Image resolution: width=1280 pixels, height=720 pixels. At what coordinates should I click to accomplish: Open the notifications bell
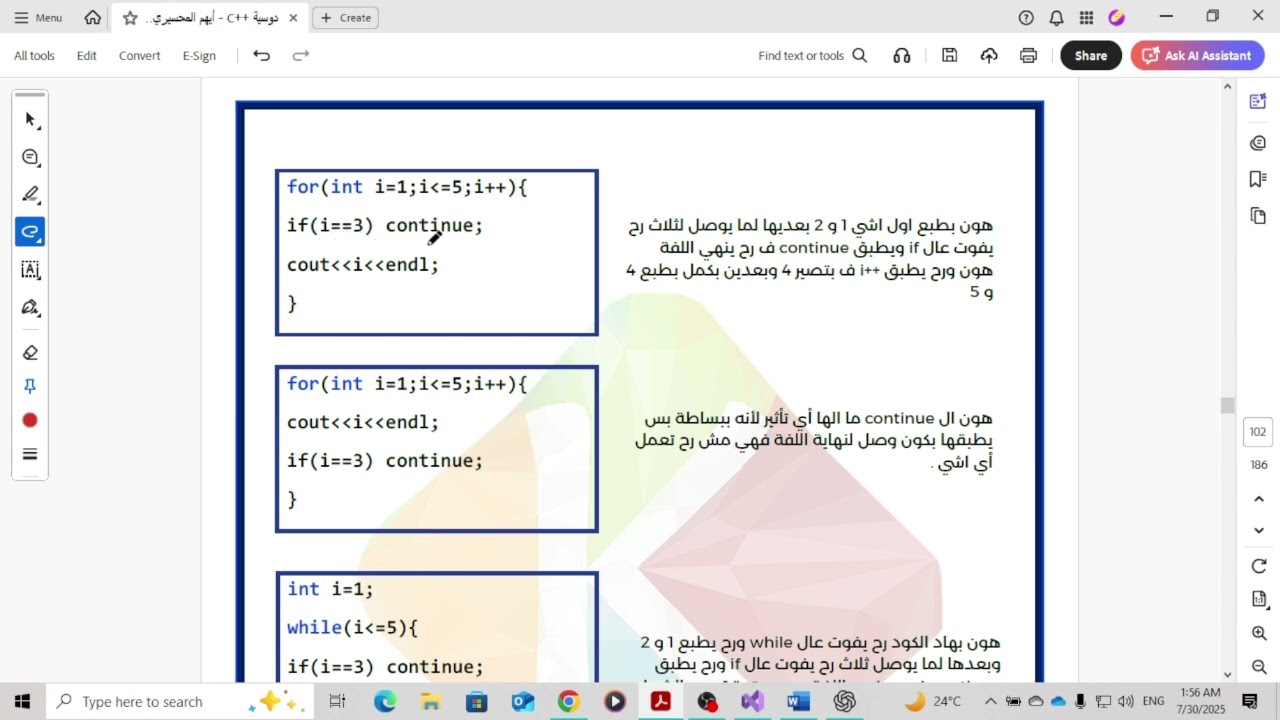pos(1056,17)
